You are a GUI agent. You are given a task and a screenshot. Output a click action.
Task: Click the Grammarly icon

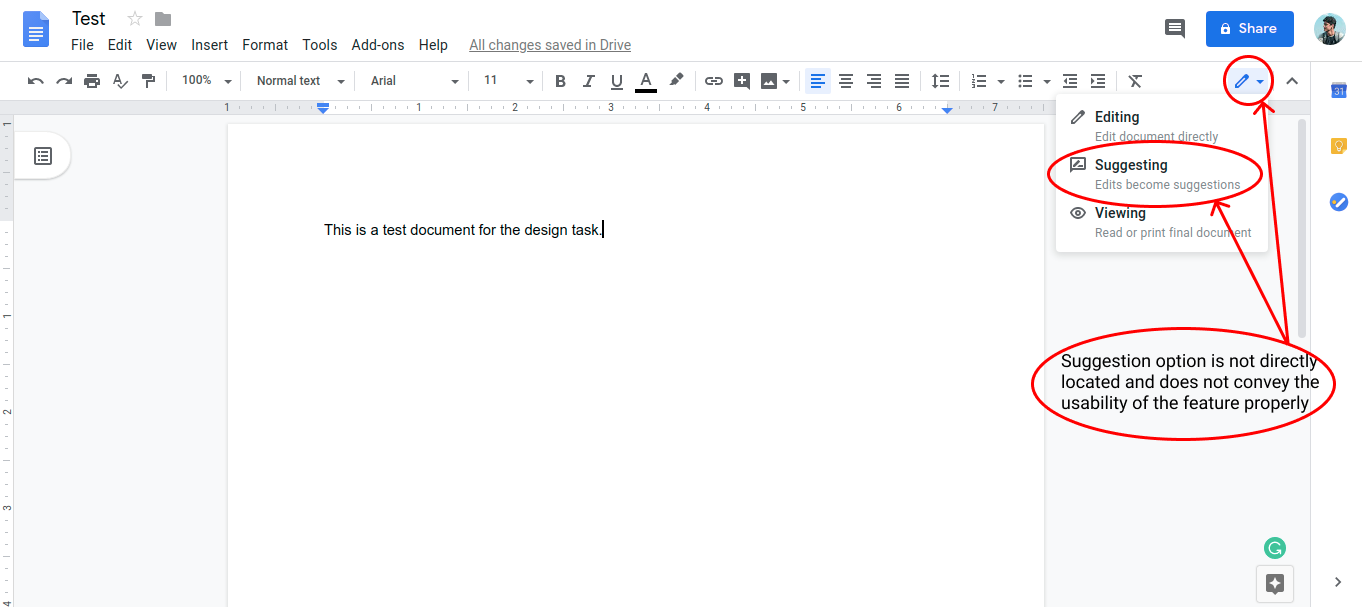tap(1274, 548)
